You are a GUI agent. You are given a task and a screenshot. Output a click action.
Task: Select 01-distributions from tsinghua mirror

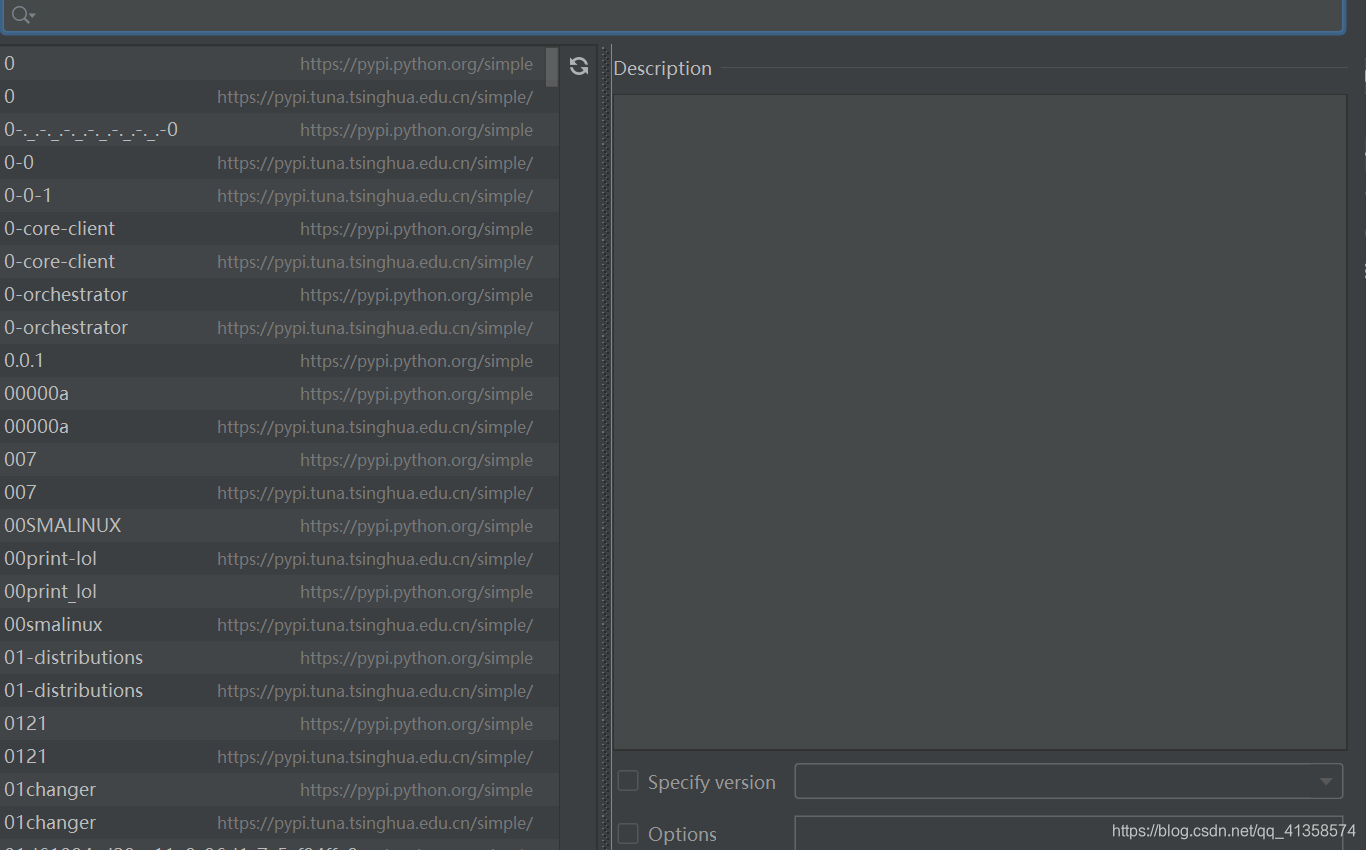pyautogui.click(x=279, y=691)
